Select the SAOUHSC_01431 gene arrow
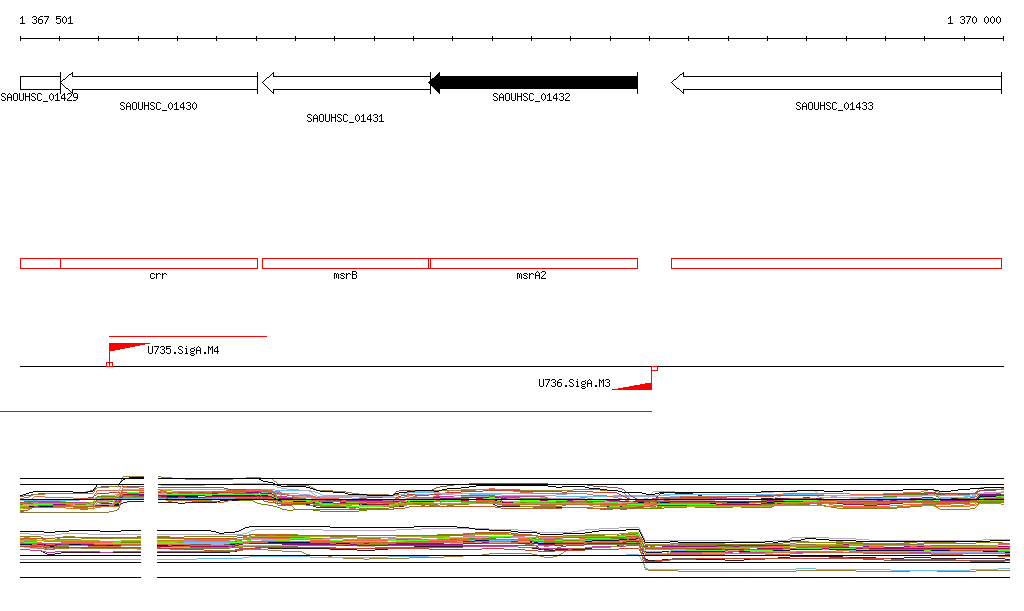The image size is (1024, 611). coord(346,83)
